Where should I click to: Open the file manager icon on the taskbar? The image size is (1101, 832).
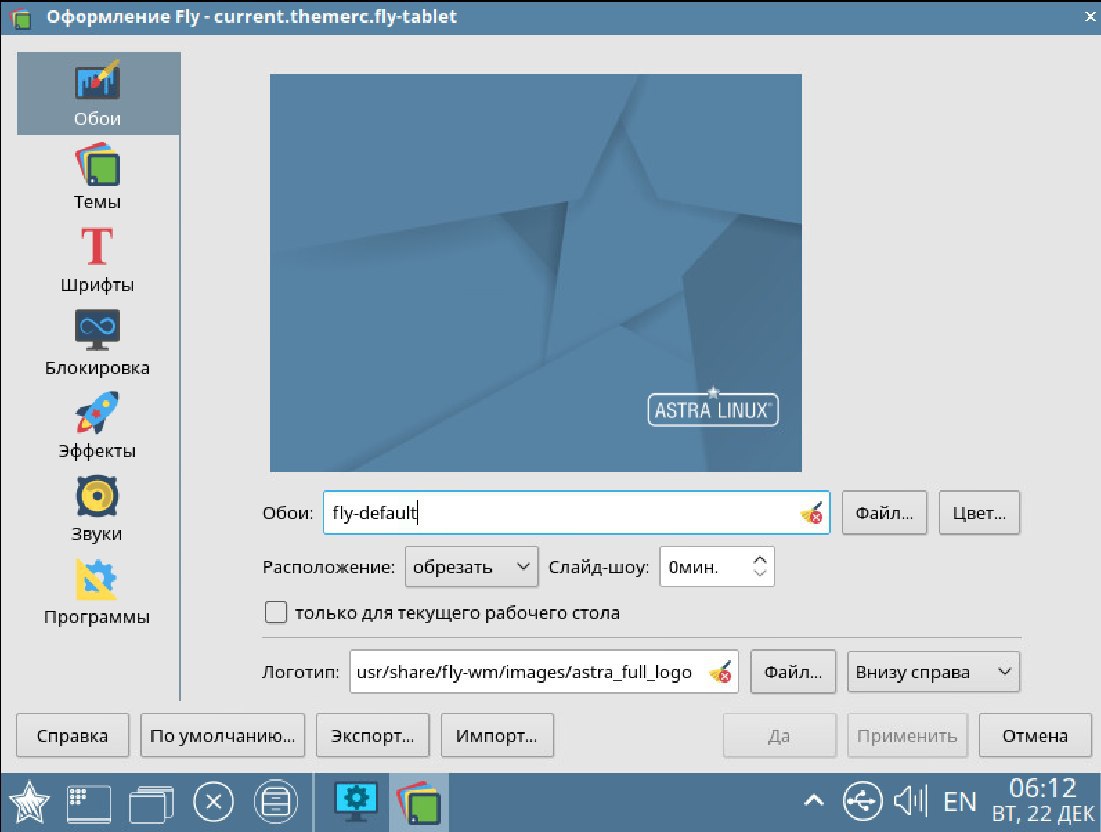pyautogui.click(x=275, y=802)
